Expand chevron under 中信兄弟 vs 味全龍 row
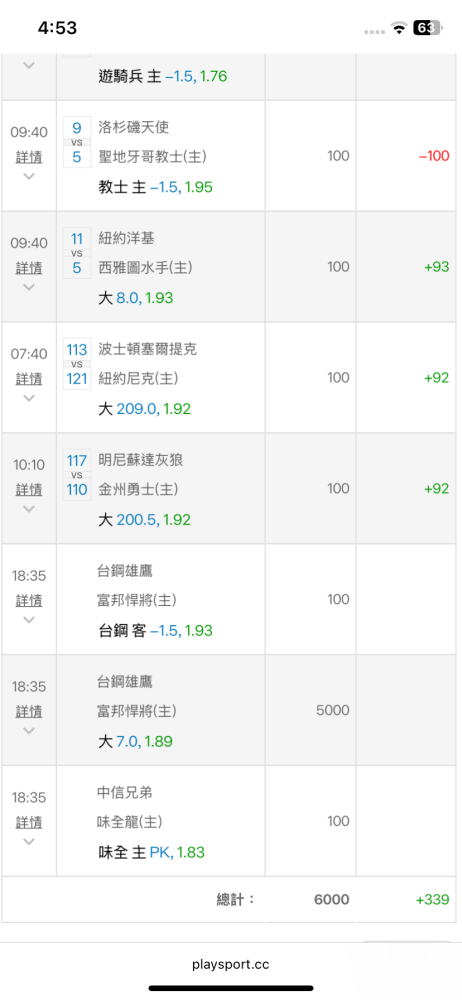Viewport: 462px width, 1000px height. (29, 842)
